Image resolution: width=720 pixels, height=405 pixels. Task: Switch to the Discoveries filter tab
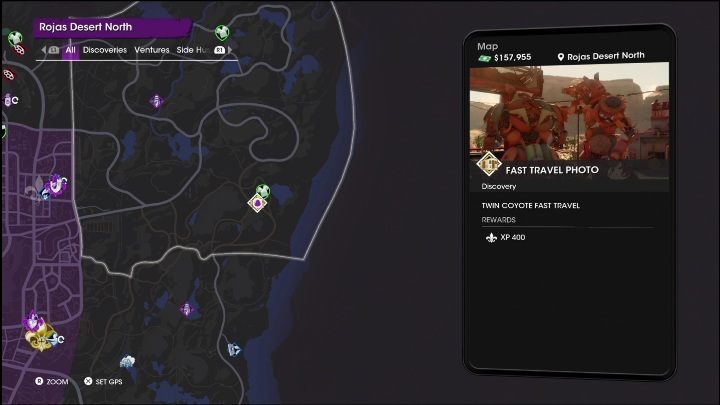coord(105,50)
